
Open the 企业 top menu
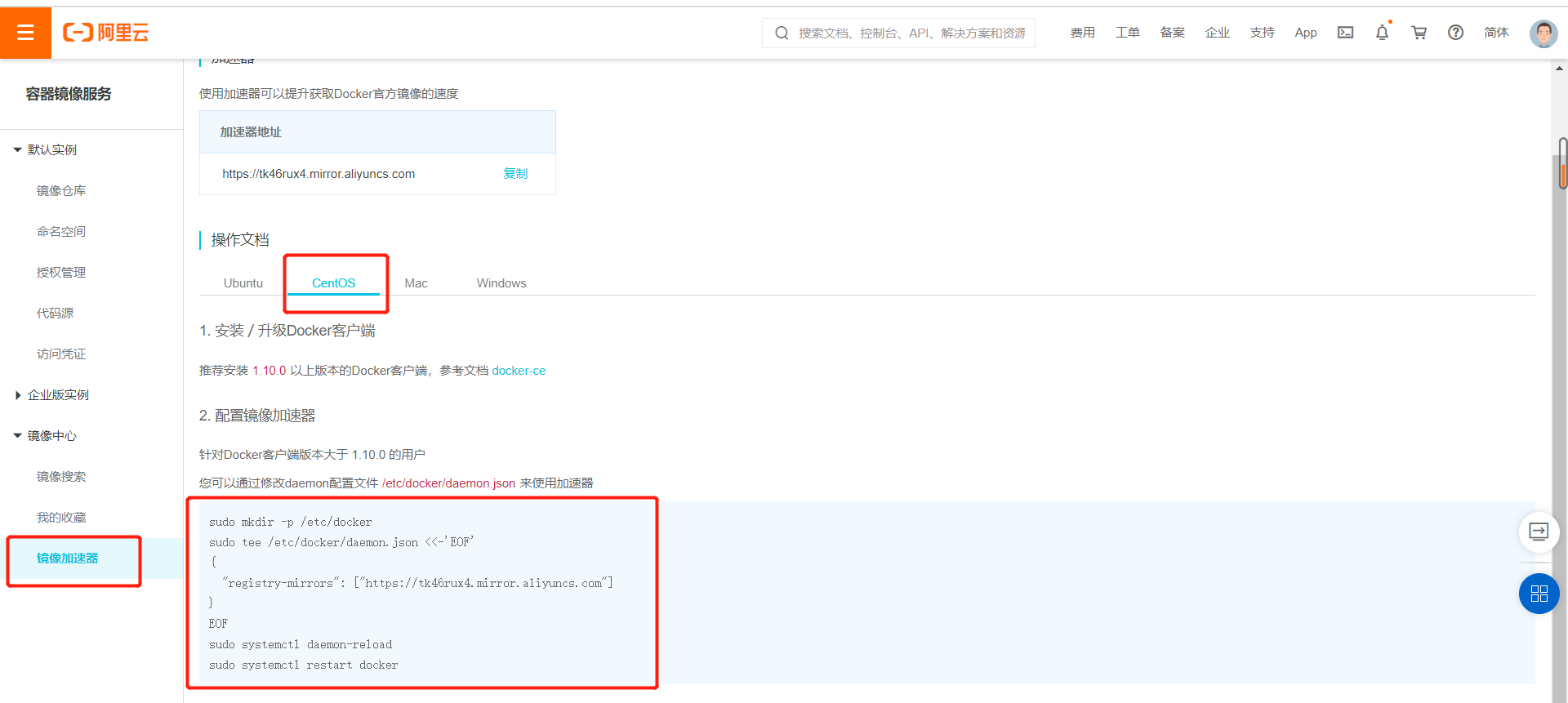1217,33
